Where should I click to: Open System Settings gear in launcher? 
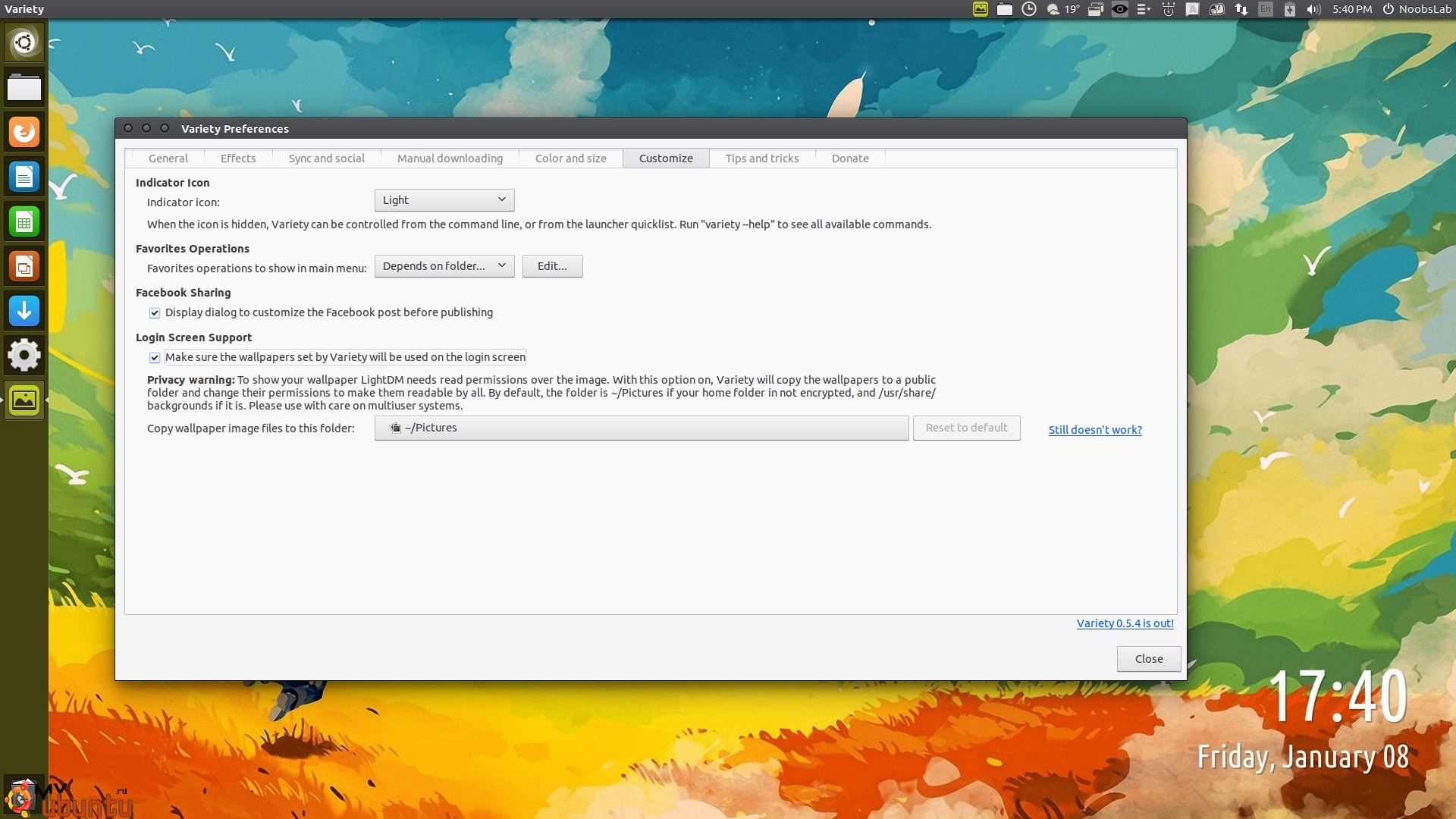24,355
